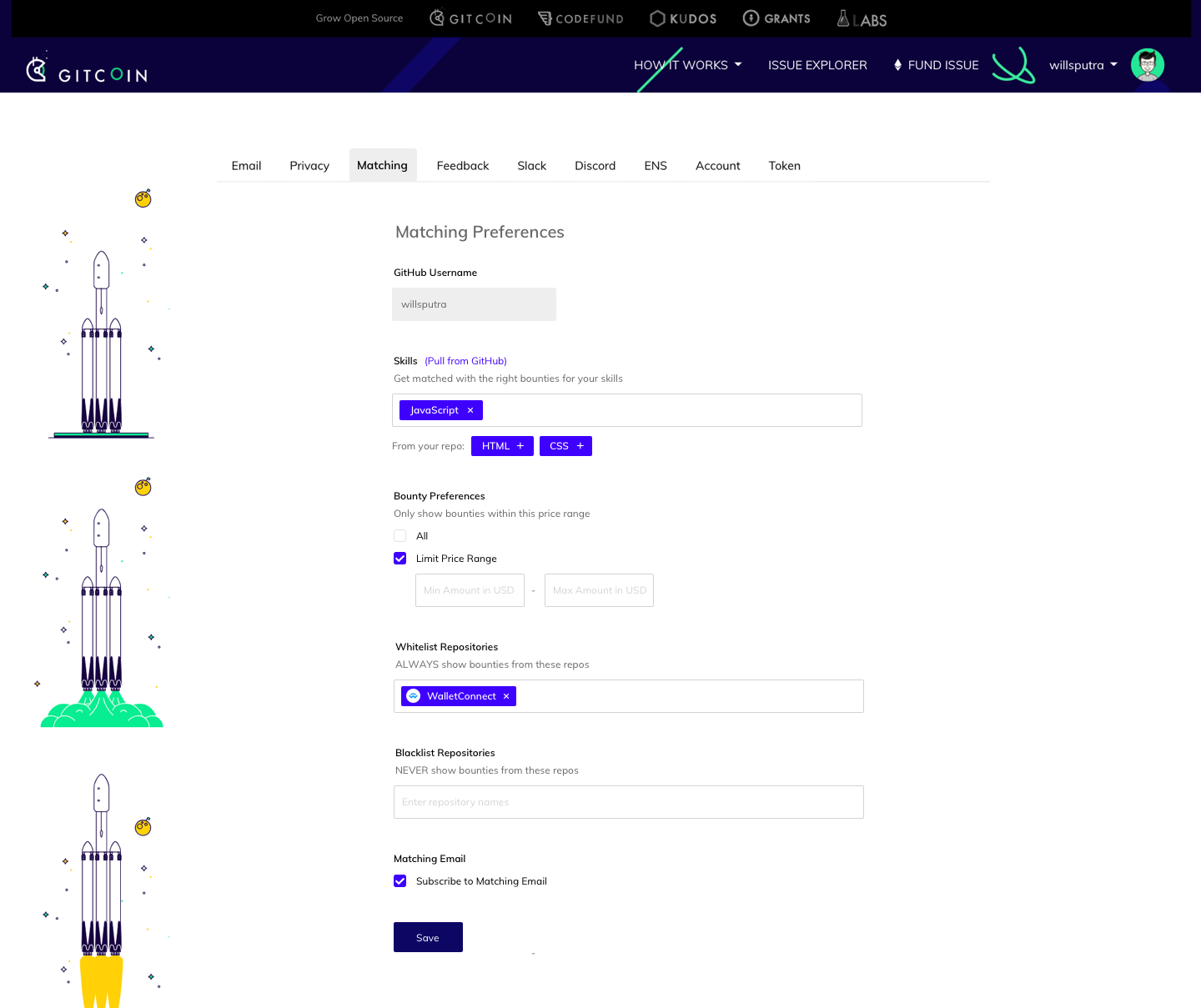The image size is (1201, 1008).
Task: Open the Slack tab
Action: coord(532,166)
